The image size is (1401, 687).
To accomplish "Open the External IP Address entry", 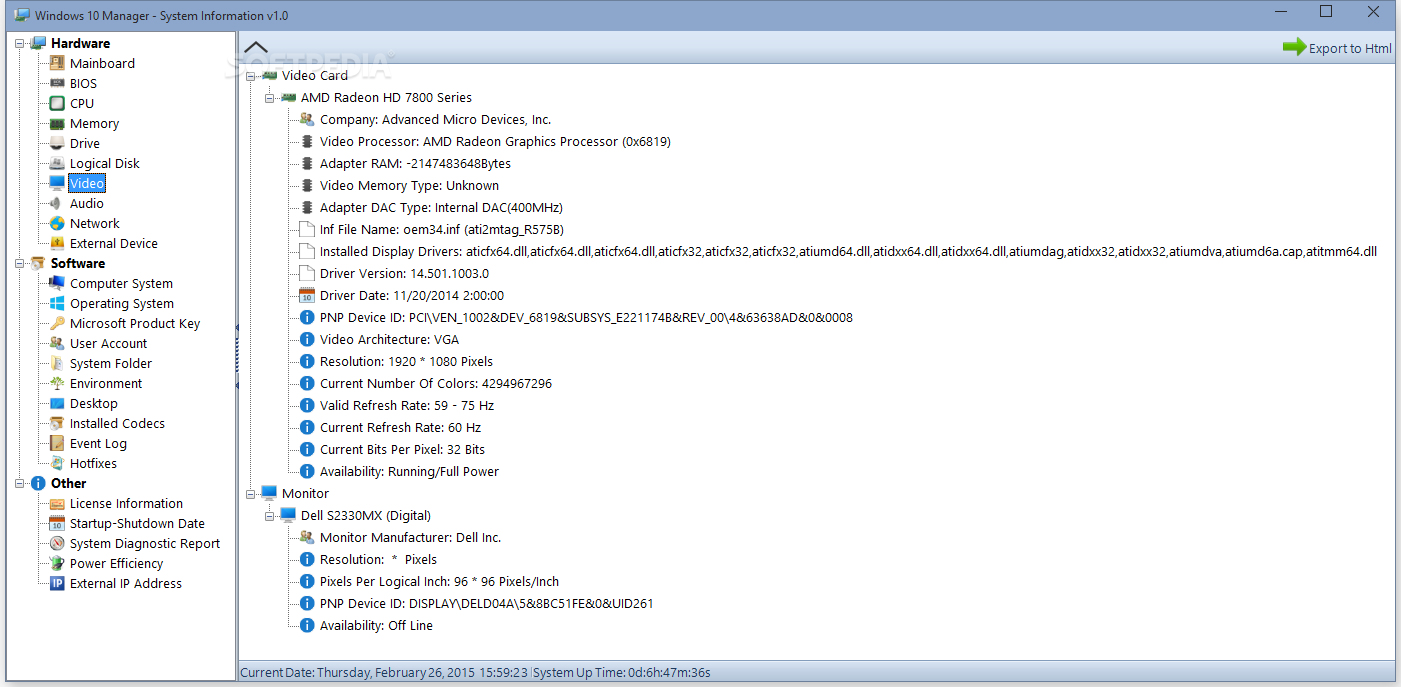I will click(x=126, y=583).
